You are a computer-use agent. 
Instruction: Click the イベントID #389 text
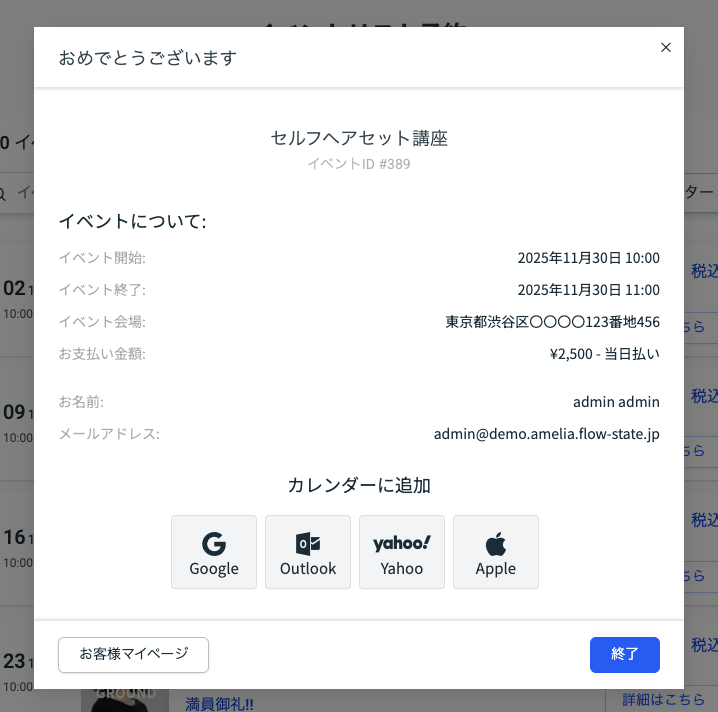(x=359, y=164)
